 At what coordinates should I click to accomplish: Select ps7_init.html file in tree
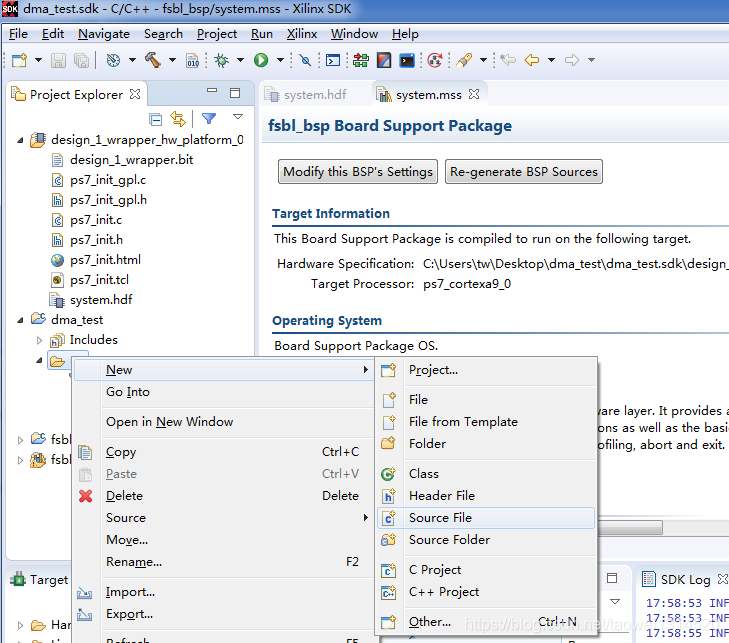[105, 260]
